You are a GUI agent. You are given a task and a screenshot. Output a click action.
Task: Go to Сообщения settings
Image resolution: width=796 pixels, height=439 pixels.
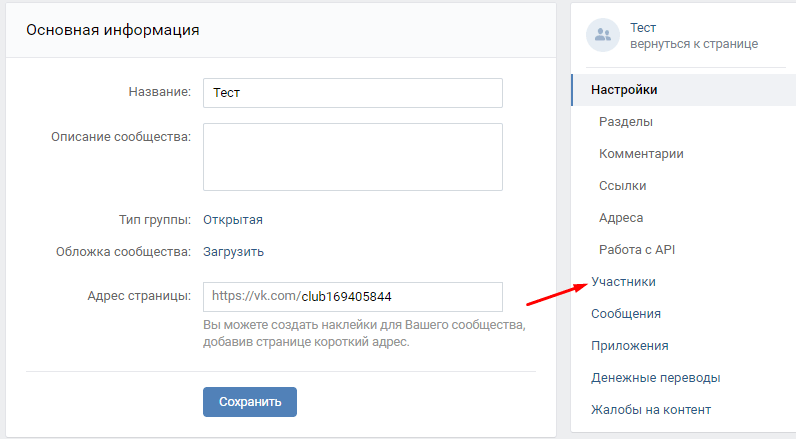pos(625,314)
